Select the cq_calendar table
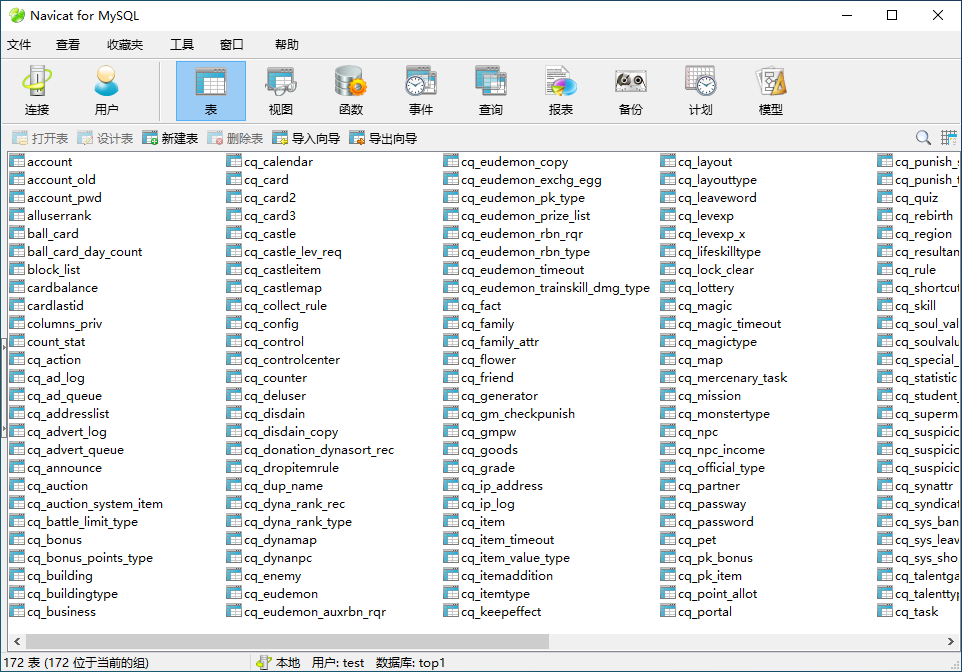The image size is (962, 672). point(279,162)
